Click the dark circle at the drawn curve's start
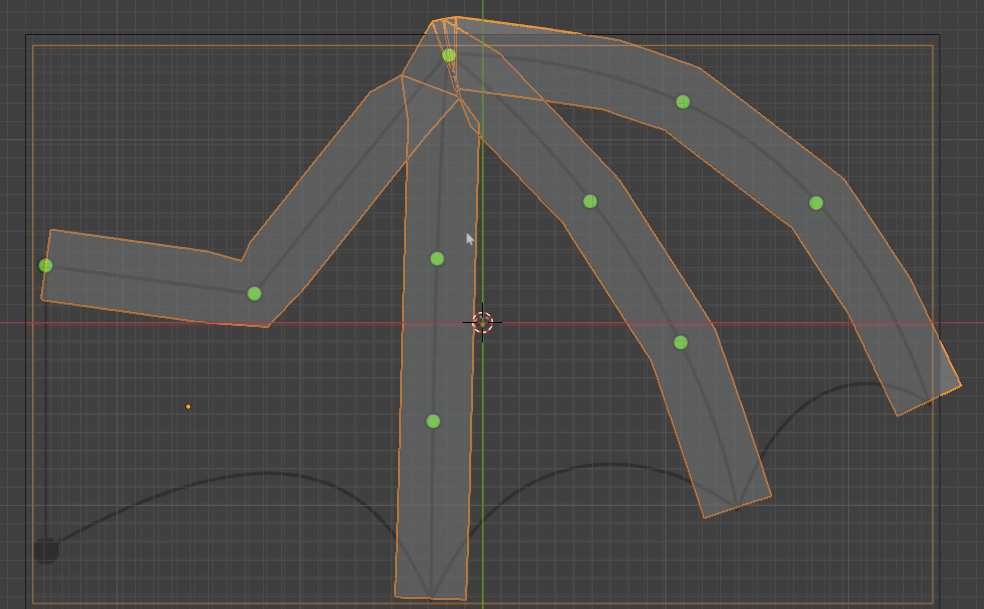984x609 pixels. (x=46, y=551)
